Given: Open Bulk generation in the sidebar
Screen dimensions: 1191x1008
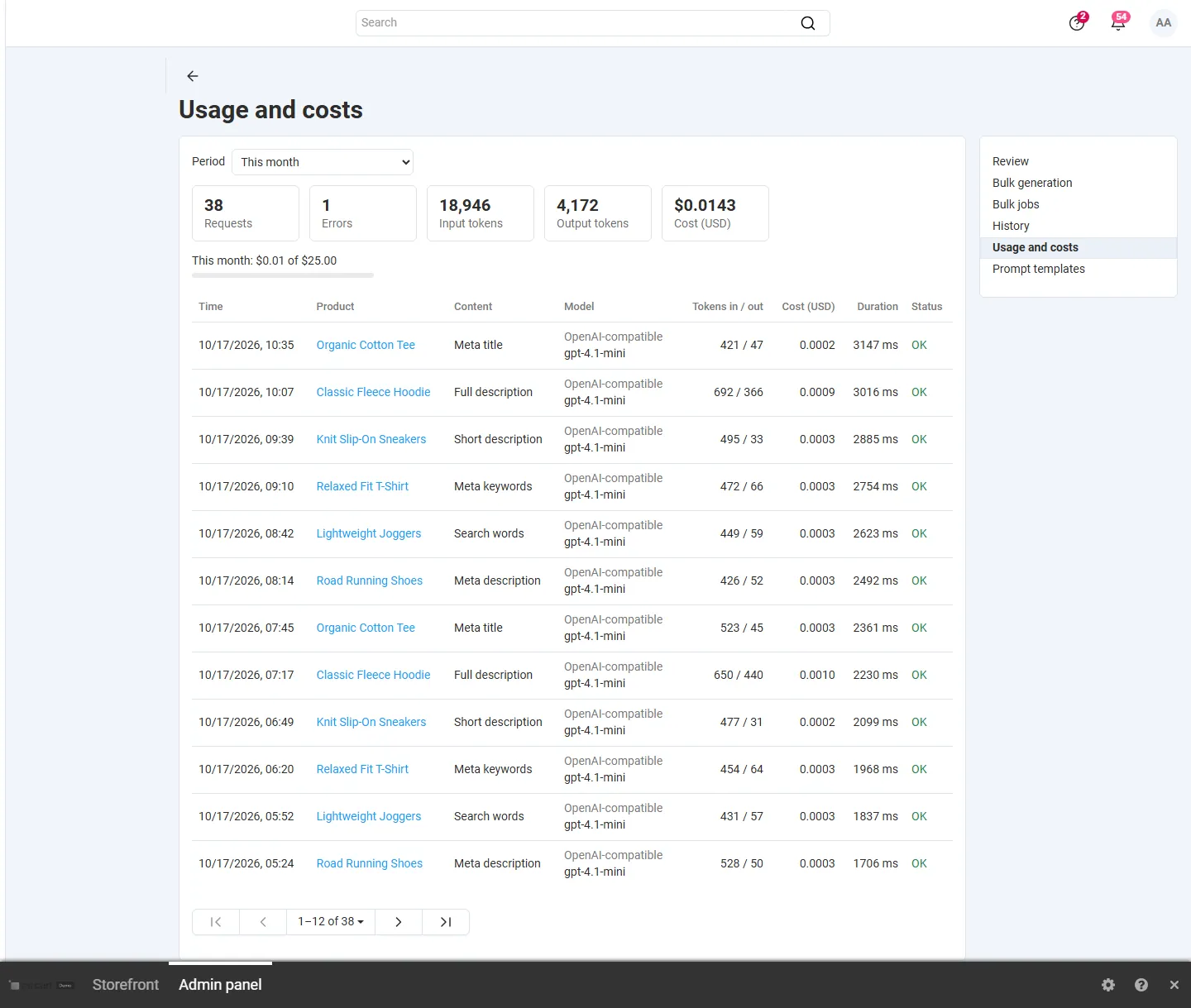Looking at the screenshot, I should click(x=1032, y=183).
